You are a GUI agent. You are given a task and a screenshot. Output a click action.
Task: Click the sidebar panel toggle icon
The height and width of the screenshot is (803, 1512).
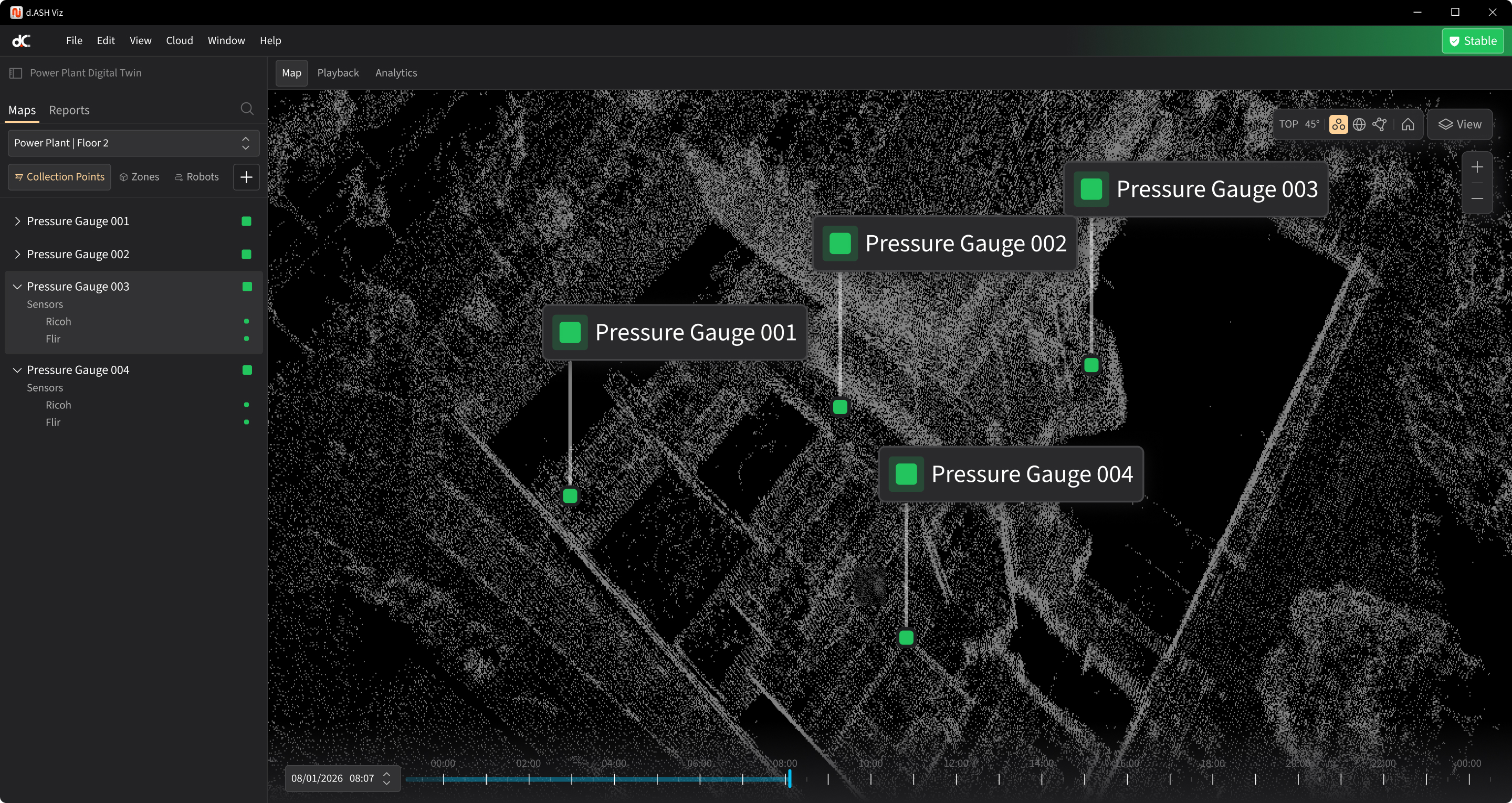click(x=16, y=73)
